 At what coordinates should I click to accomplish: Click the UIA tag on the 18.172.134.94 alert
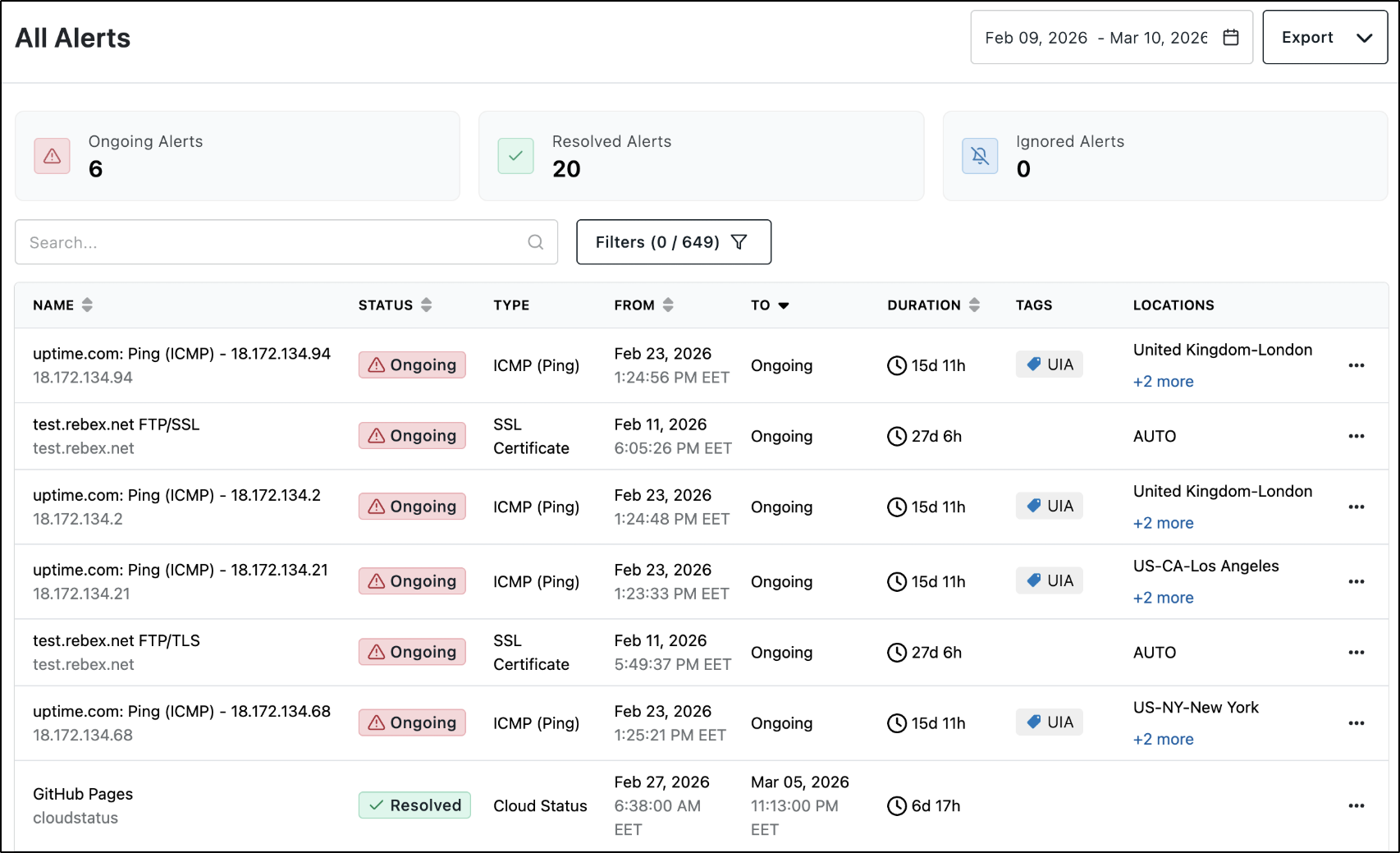(x=1050, y=365)
